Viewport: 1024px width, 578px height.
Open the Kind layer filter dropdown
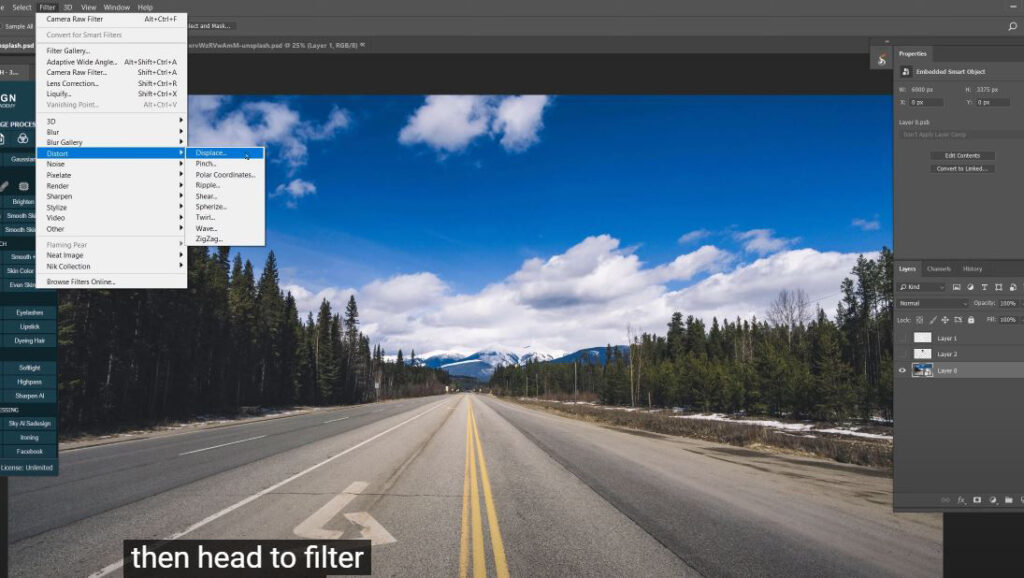coord(922,287)
